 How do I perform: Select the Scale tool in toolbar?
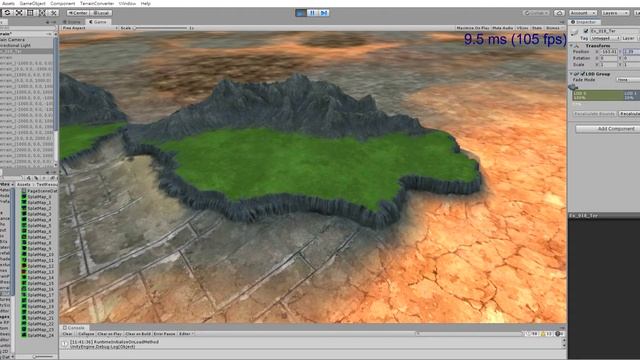pos(19,13)
